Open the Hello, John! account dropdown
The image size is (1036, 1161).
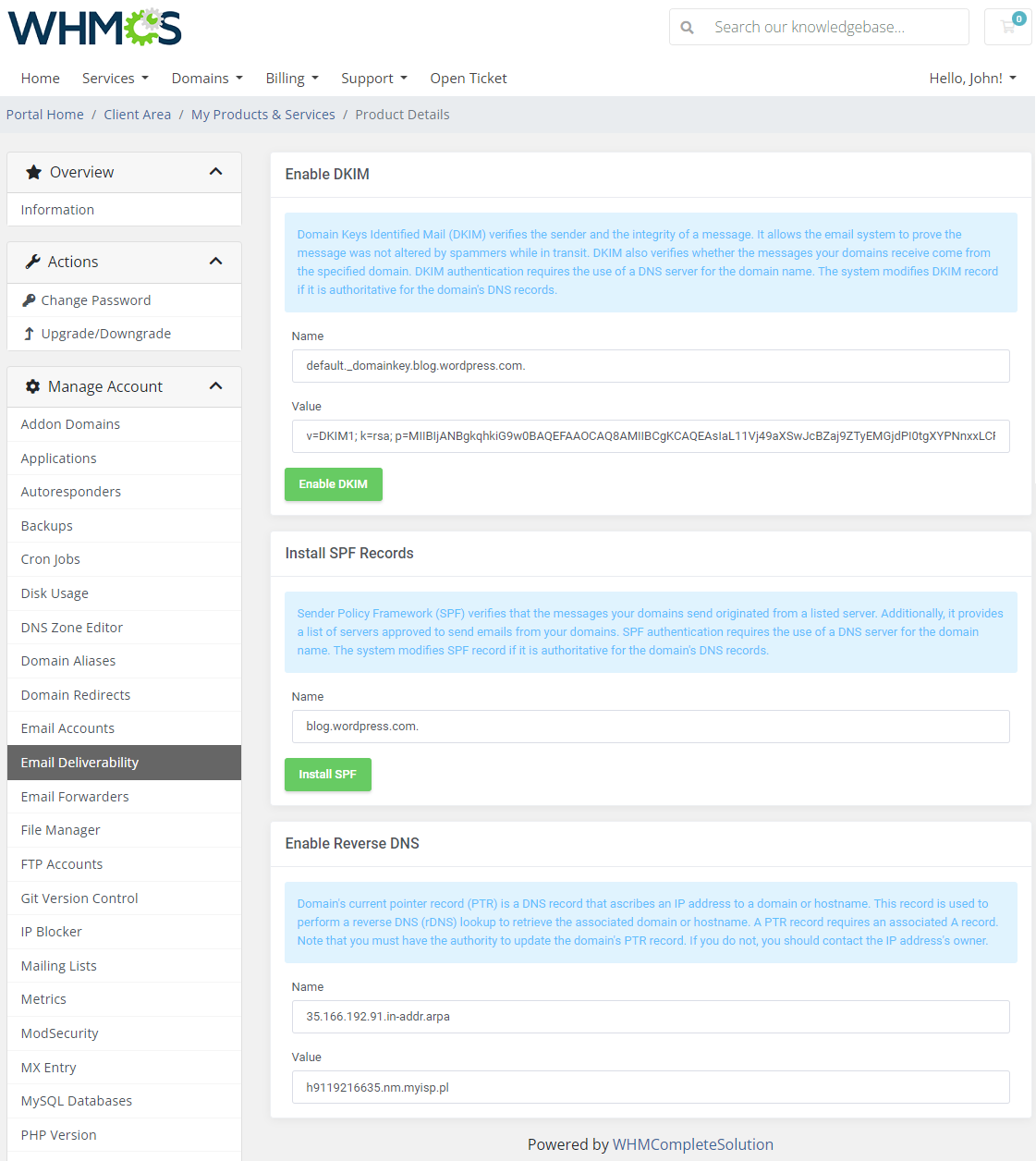tap(973, 79)
